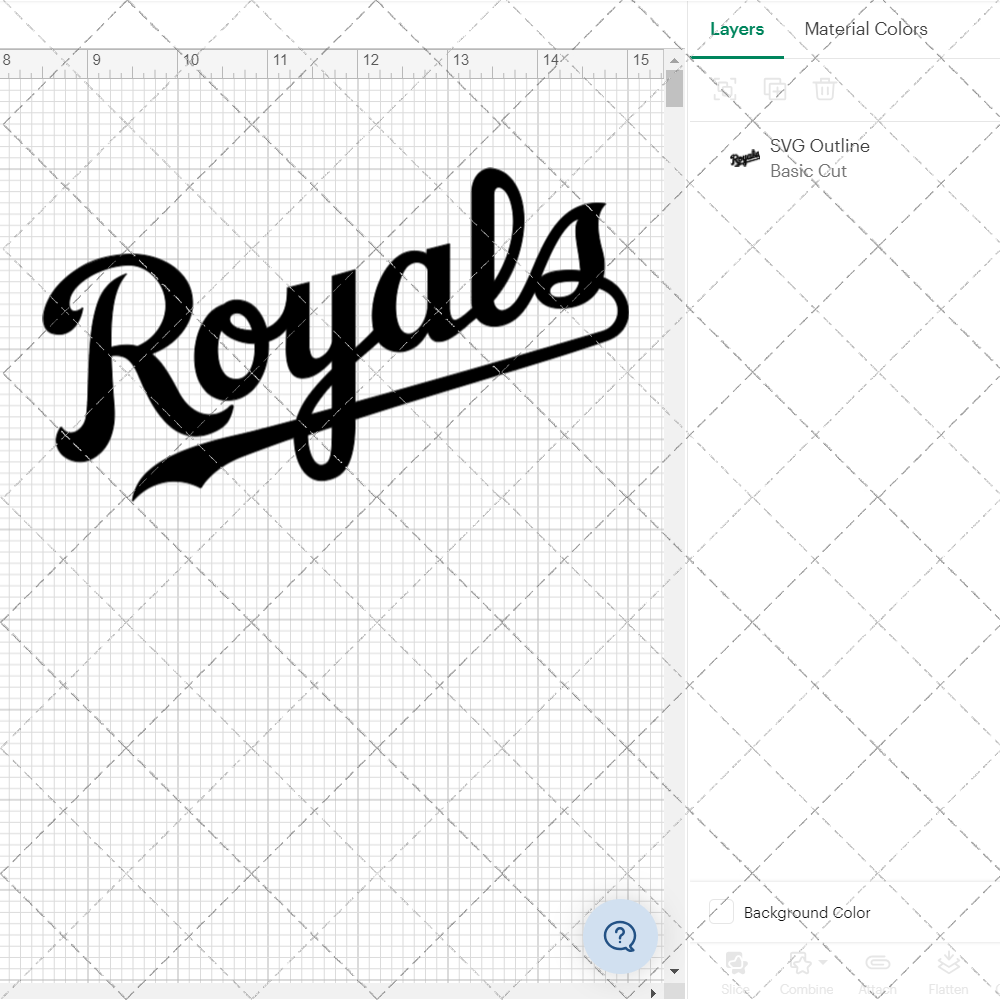Click the Combine tool icon
The width and height of the screenshot is (1000, 1000).
[801, 963]
